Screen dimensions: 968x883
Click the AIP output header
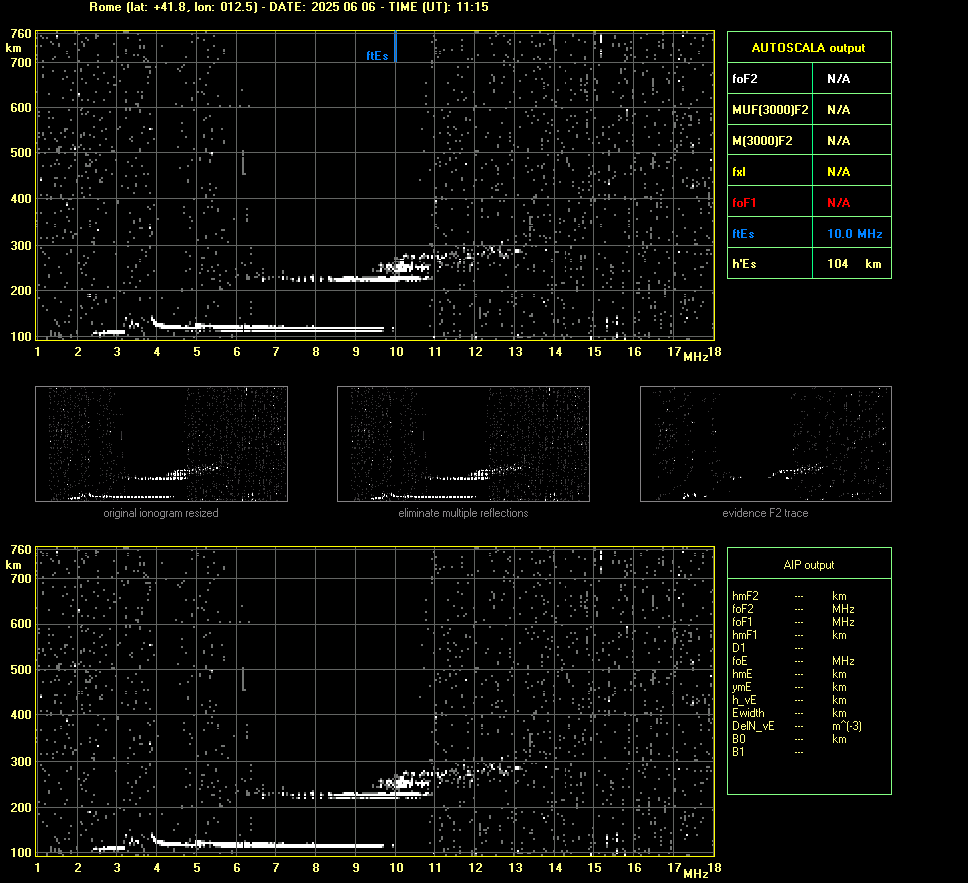click(809, 565)
